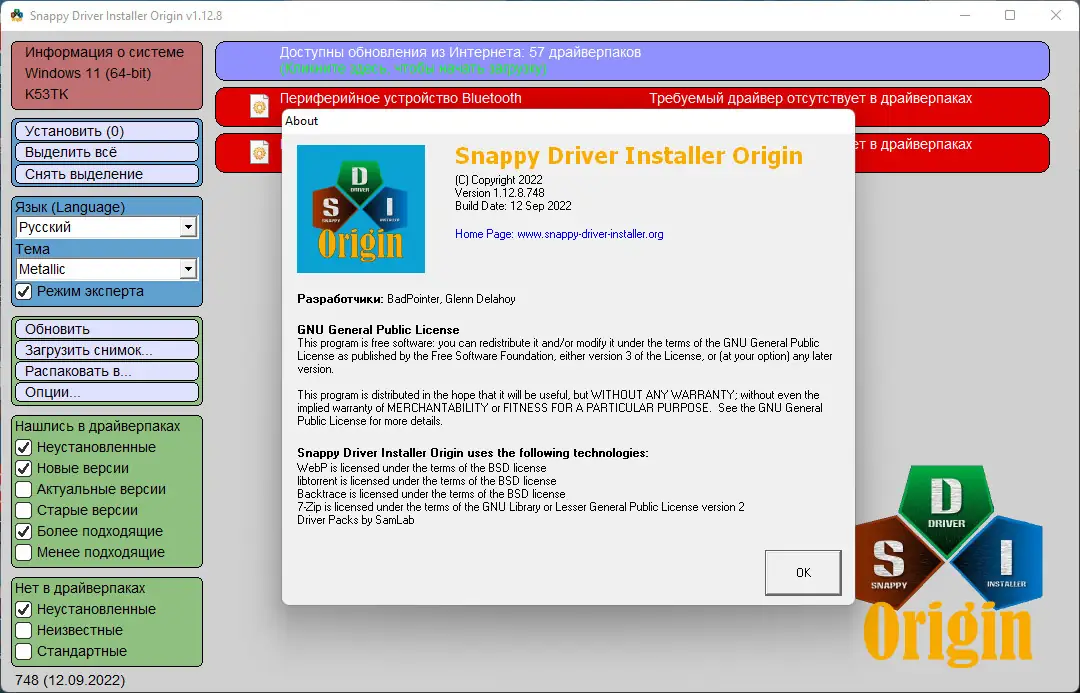Click the Build Date: 12 Sep 2022 text
1080x693 pixels.
513,206
